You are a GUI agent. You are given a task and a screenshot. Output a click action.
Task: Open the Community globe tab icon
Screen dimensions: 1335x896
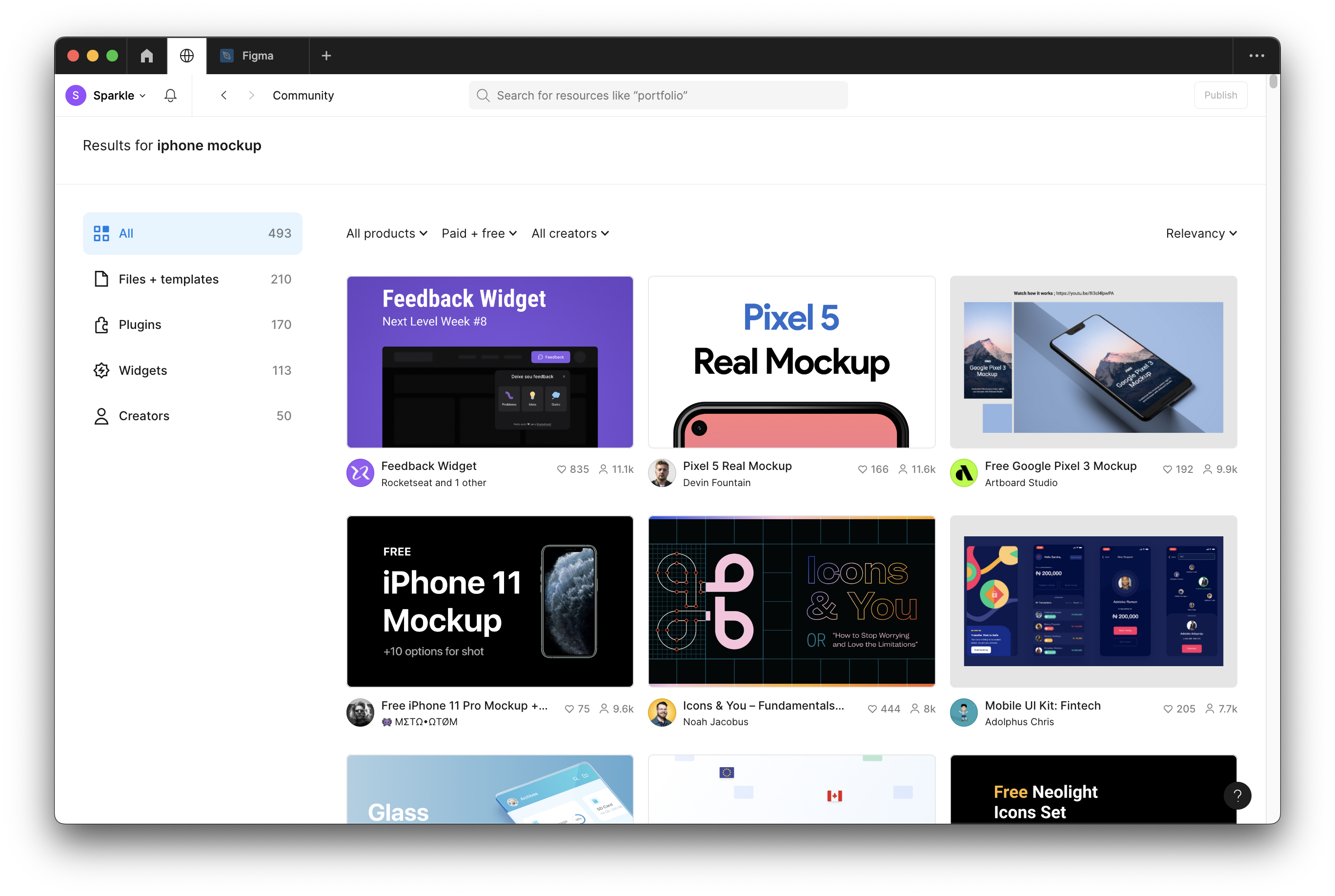pyautogui.click(x=187, y=56)
